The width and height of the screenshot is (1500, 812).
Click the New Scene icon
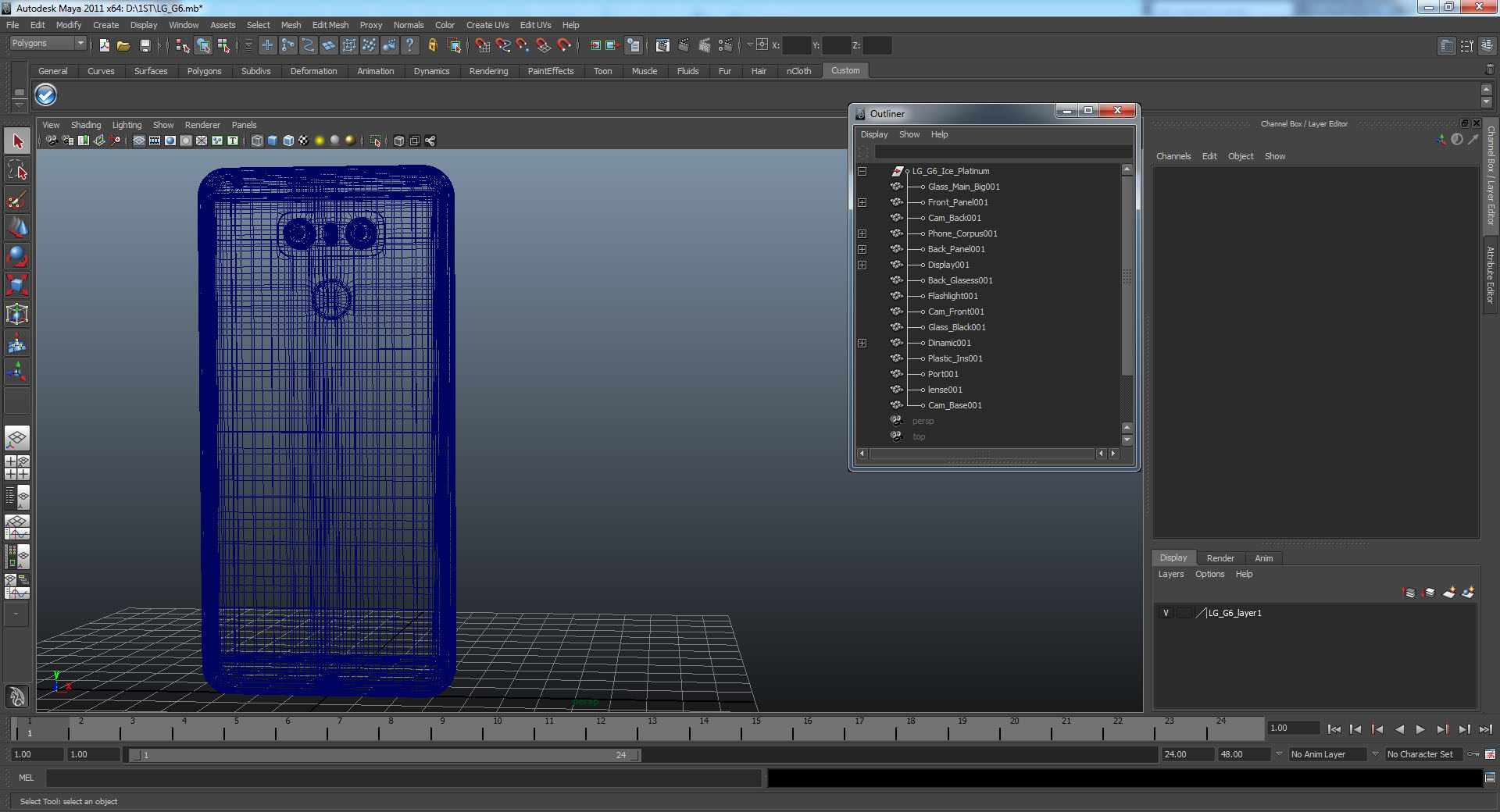coord(104,45)
